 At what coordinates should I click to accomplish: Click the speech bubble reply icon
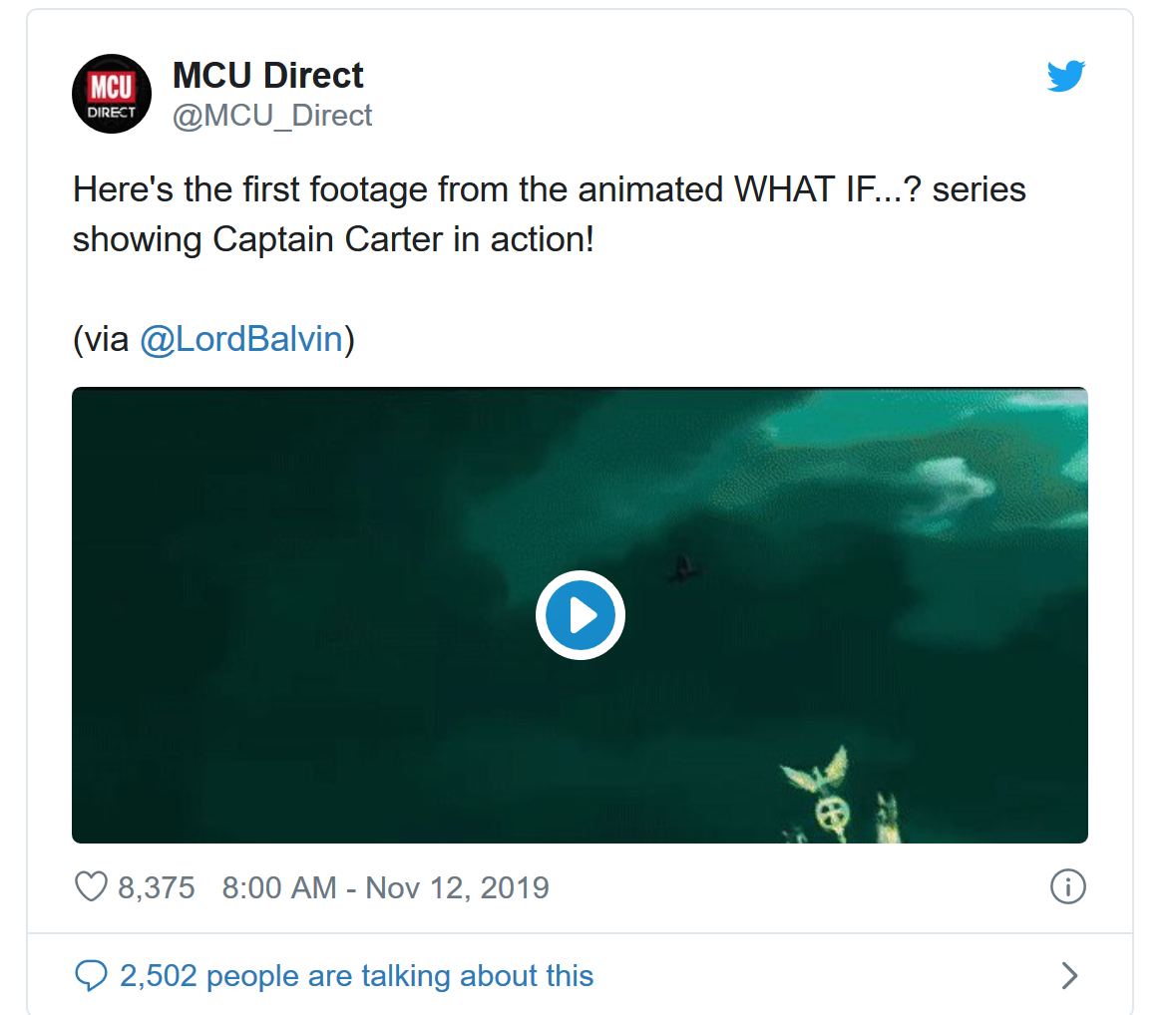click(x=91, y=975)
